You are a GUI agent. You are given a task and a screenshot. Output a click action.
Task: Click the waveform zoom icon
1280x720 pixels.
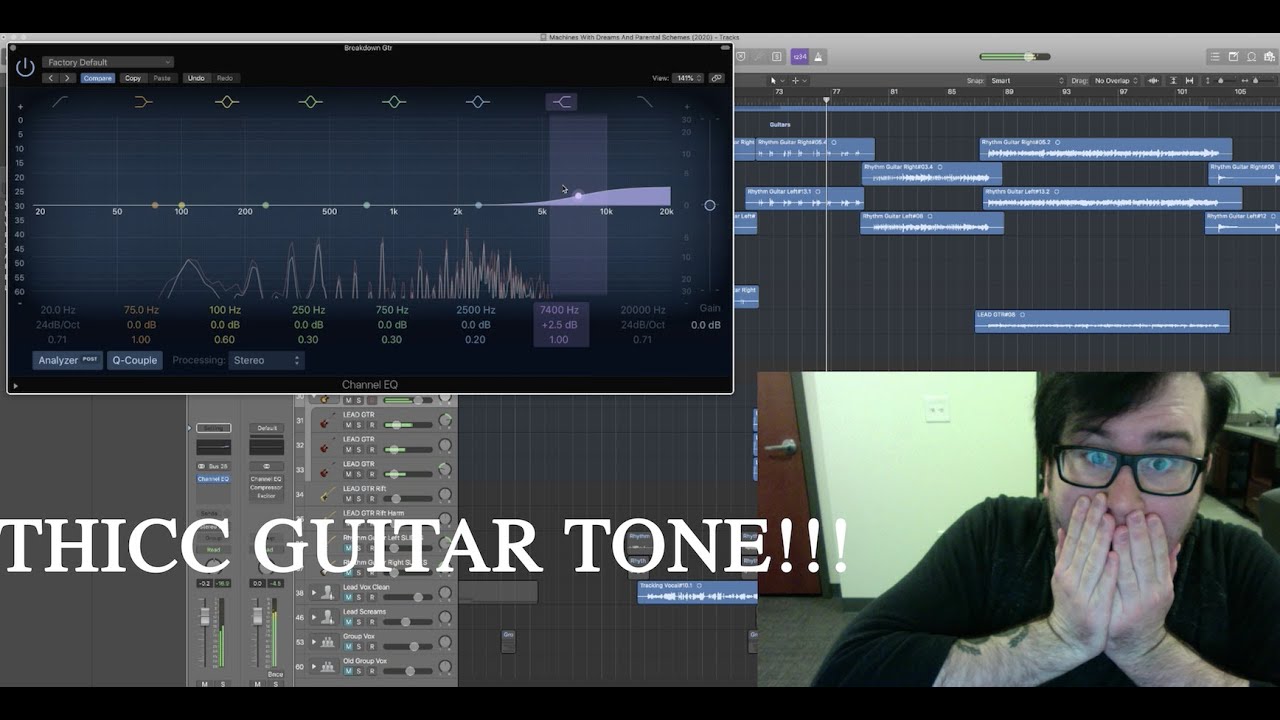pos(1154,80)
